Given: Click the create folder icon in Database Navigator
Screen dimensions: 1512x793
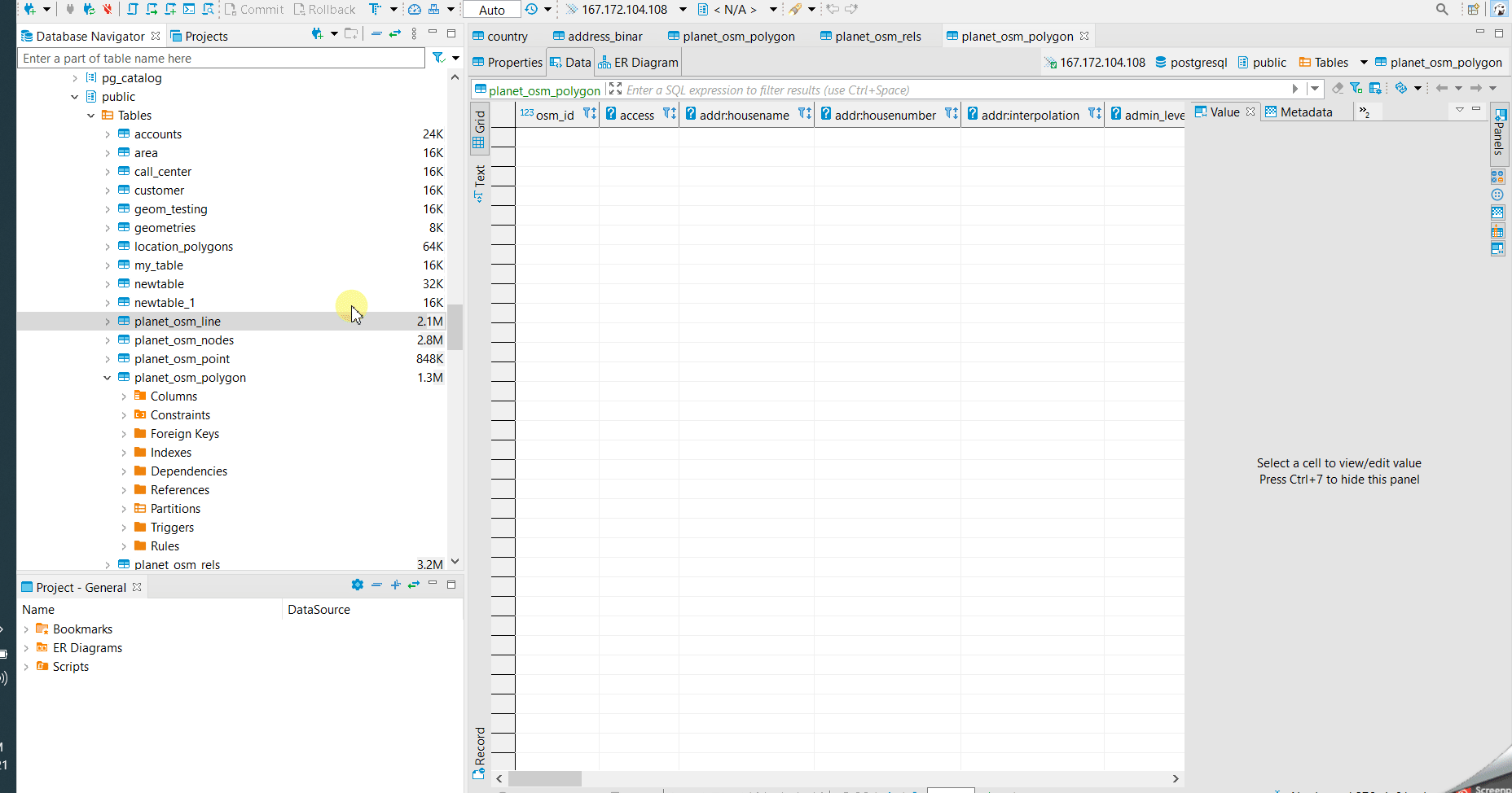Looking at the screenshot, I should (350, 34).
